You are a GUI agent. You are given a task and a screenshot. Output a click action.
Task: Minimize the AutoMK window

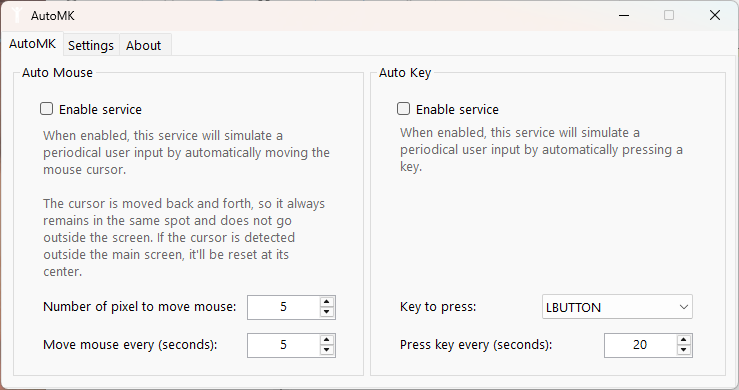tap(624, 15)
